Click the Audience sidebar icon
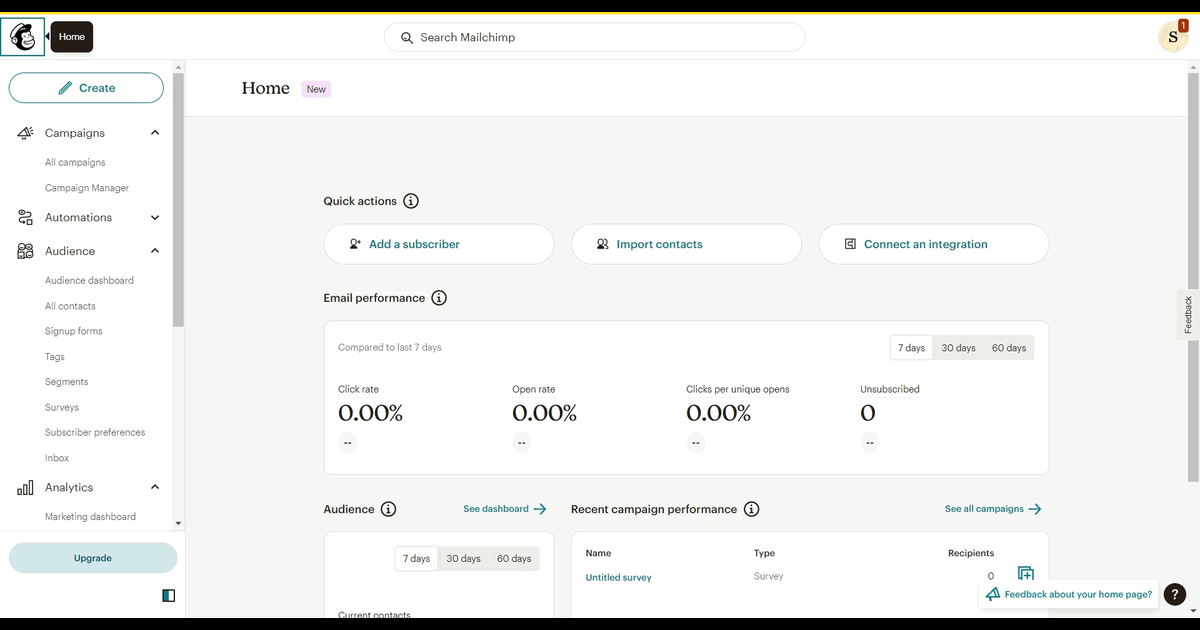 25,251
